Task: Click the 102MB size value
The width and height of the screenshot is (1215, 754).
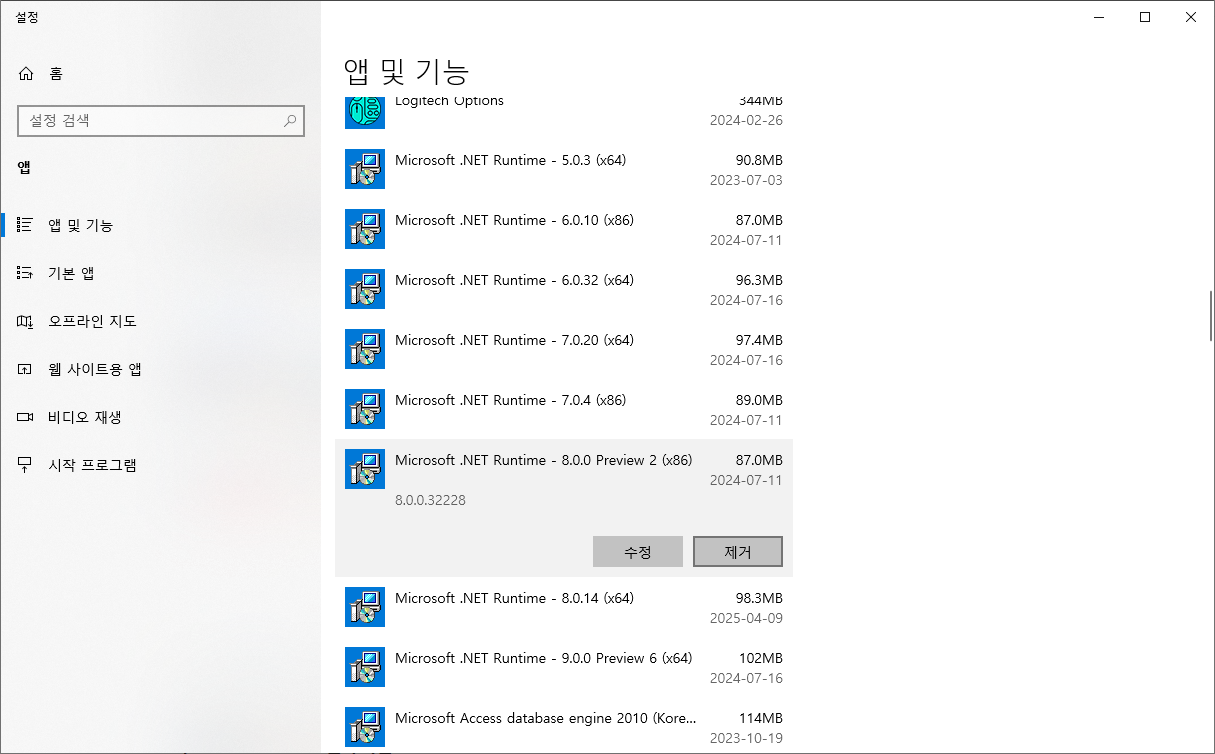Action: pos(762,658)
